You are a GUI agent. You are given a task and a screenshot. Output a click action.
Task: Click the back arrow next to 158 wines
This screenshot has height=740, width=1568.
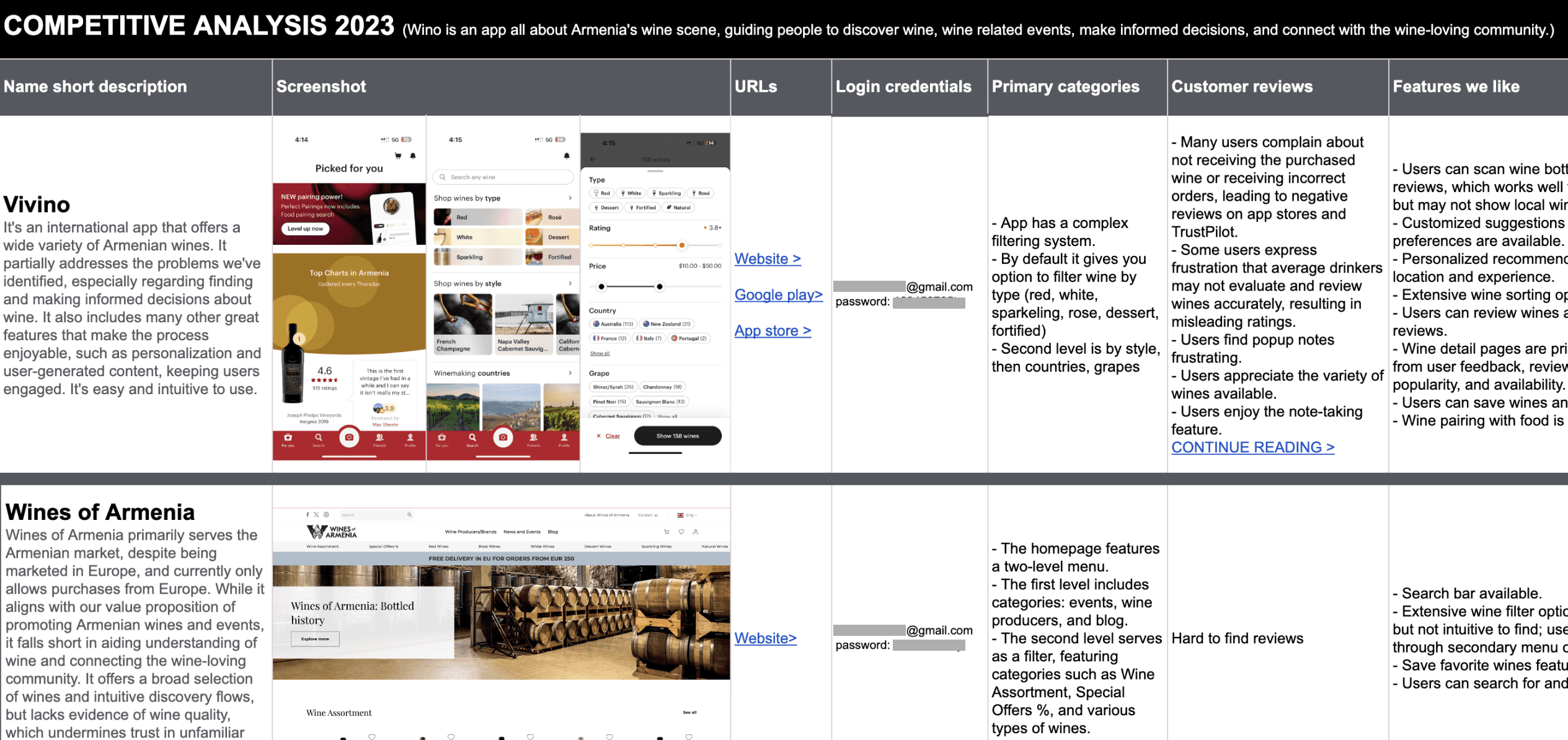pos(593,159)
